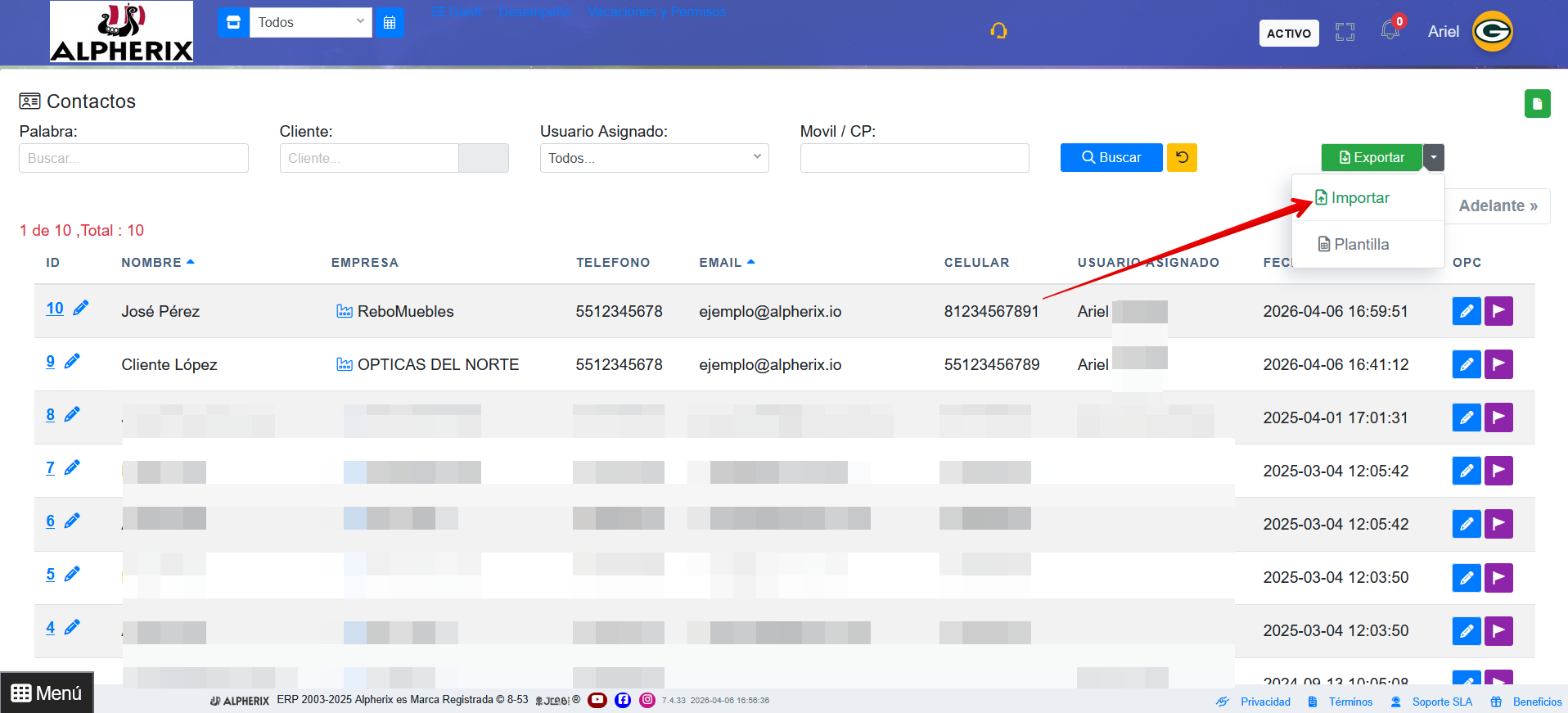Open the Todos dropdown in the header
The image size is (1568, 713).
(310, 23)
